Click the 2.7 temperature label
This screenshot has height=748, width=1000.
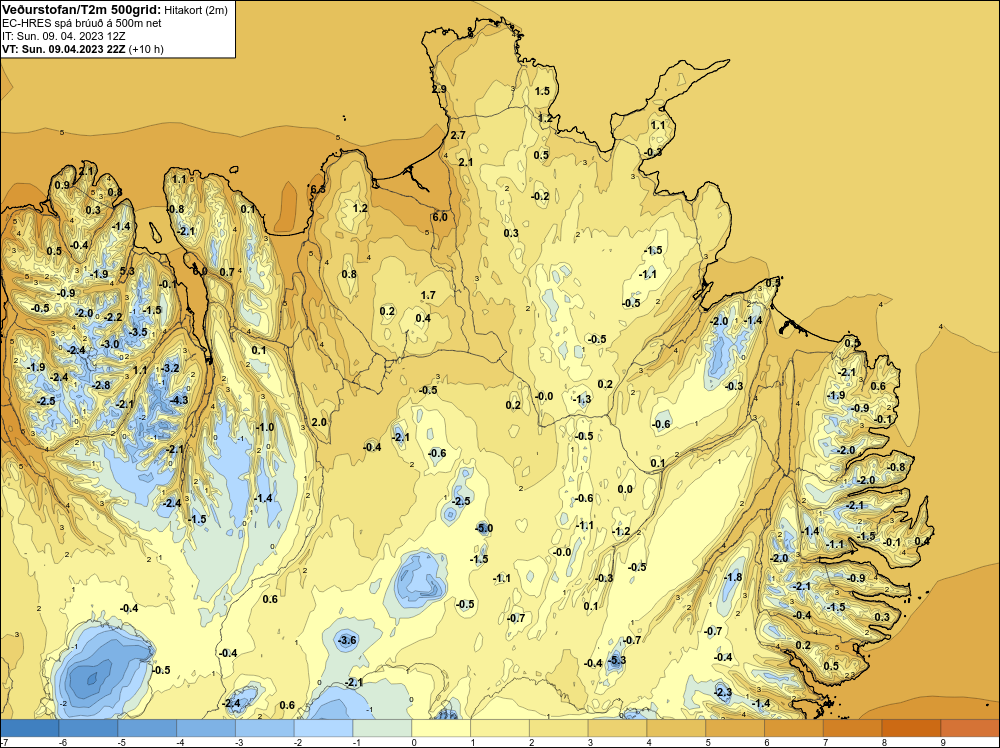coord(458,135)
